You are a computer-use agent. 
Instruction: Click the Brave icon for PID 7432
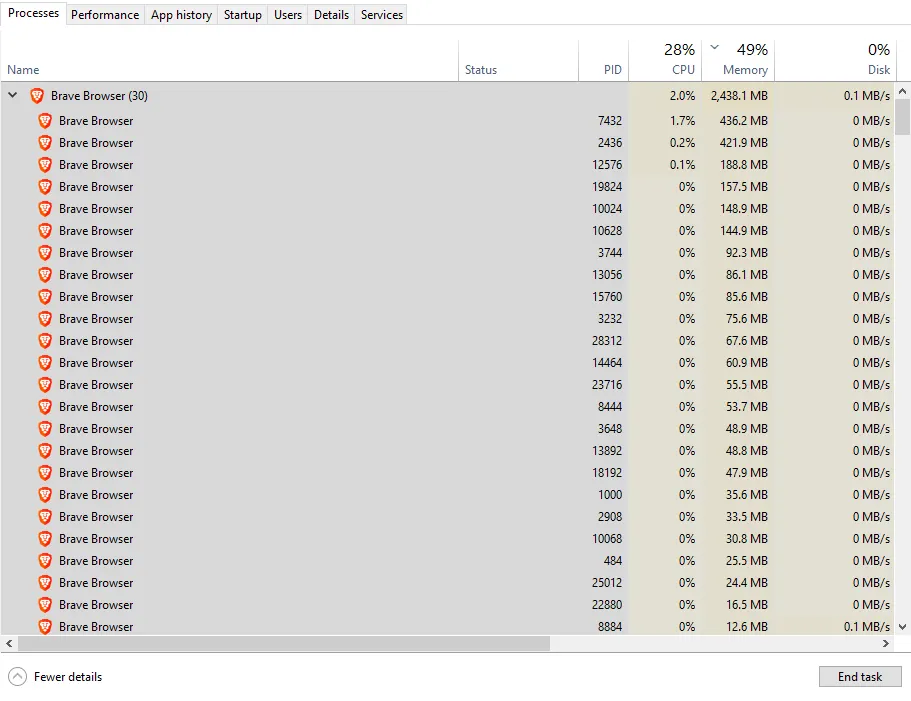[45, 121]
